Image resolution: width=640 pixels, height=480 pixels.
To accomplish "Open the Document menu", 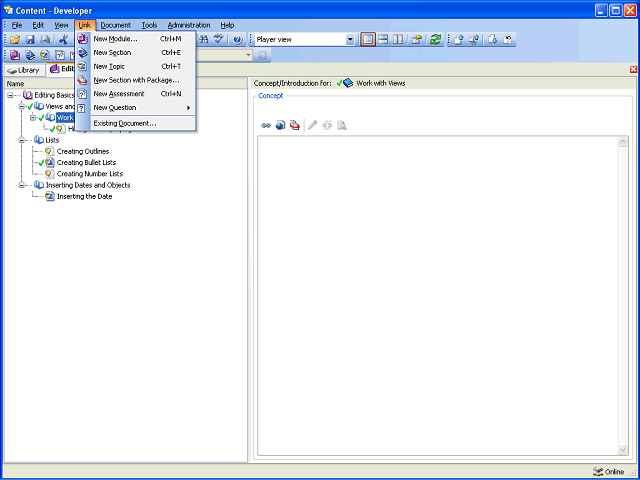I will coord(116,25).
